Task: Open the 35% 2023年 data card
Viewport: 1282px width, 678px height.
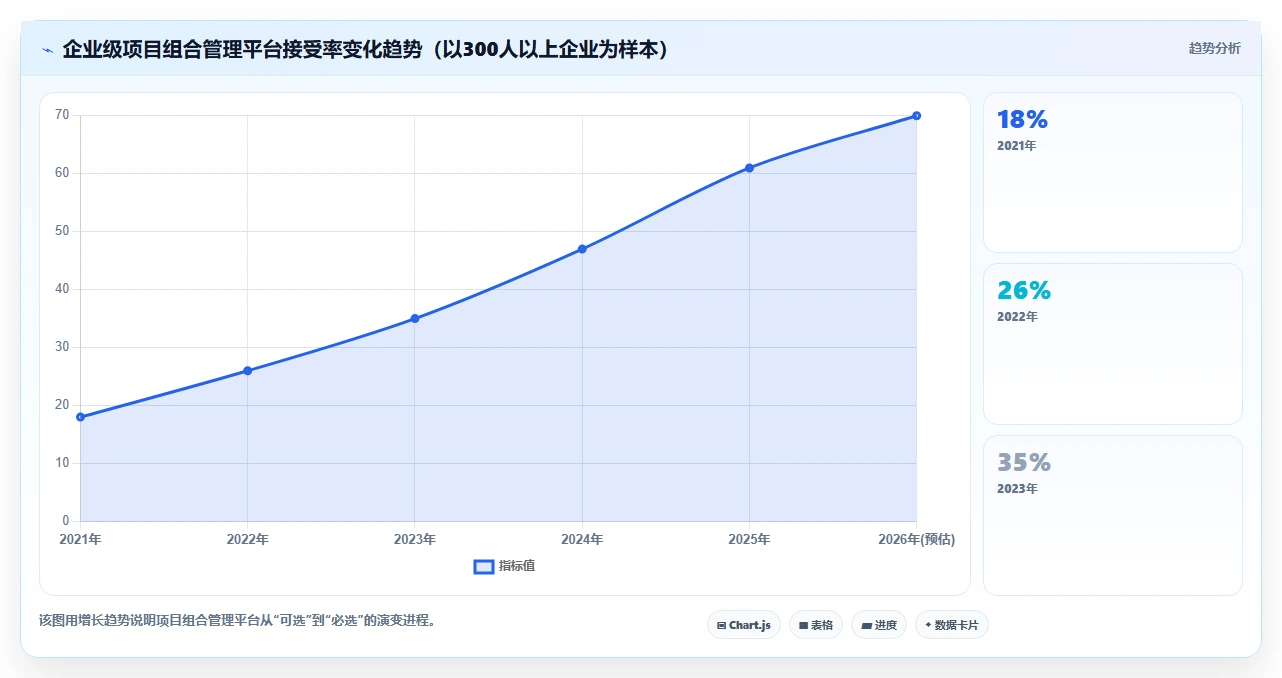Action: tap(1113, 515)
